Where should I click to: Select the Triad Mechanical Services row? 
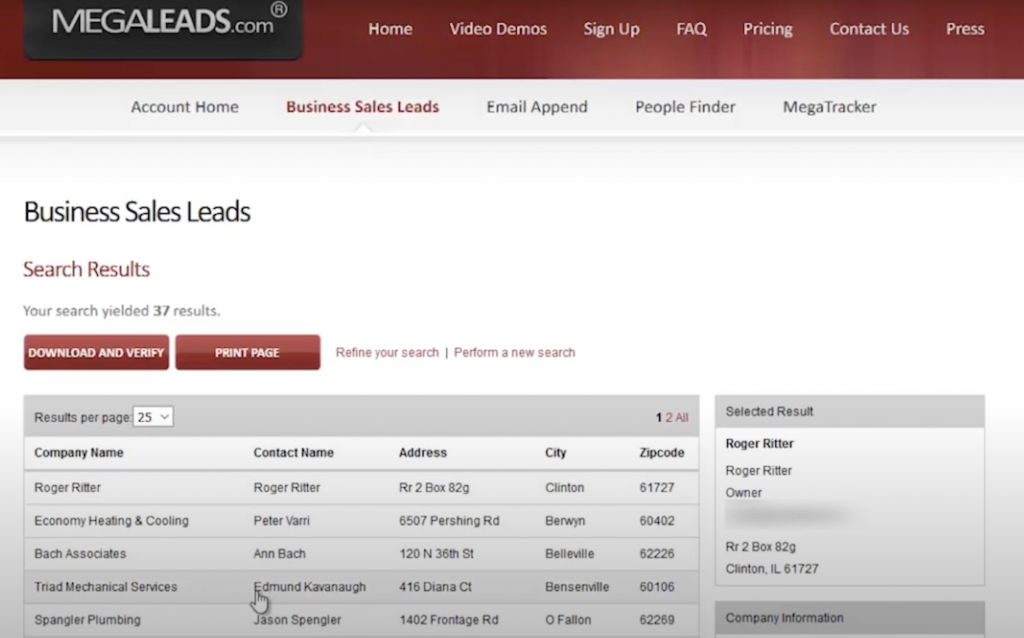[361, 586]
